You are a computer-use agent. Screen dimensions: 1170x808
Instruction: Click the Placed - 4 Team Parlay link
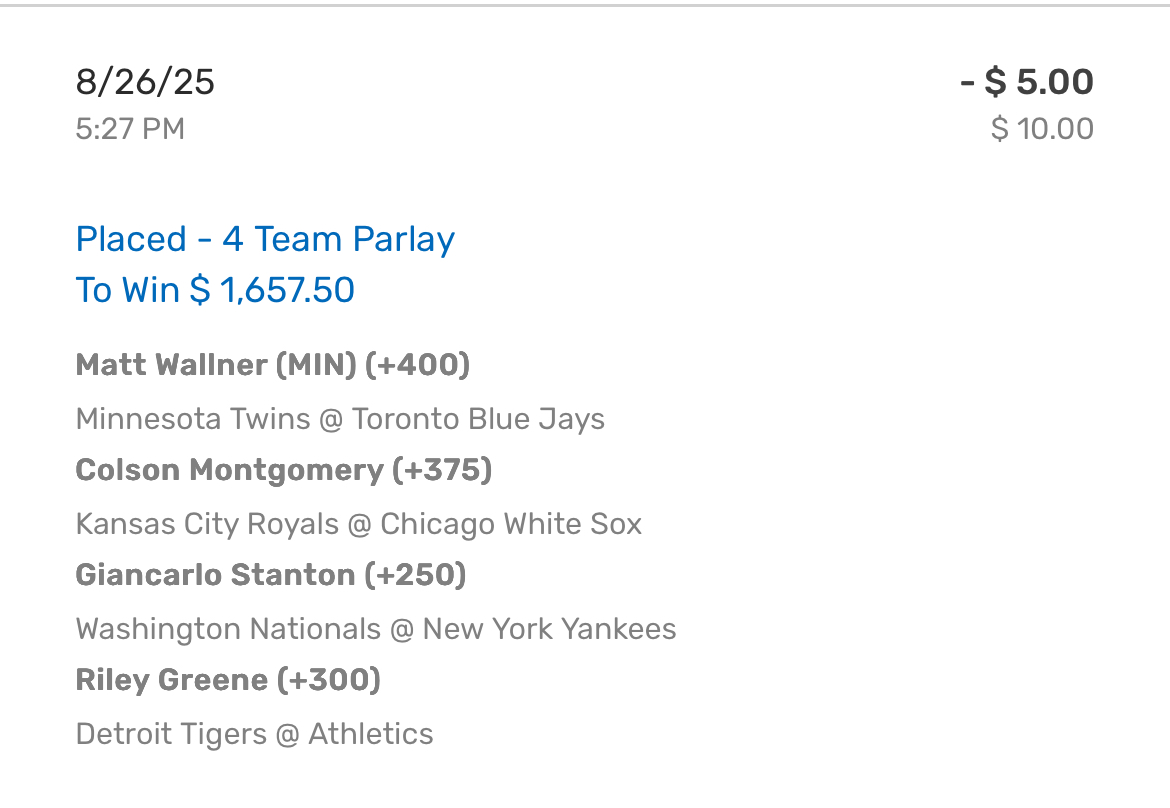tap(265, 239)
